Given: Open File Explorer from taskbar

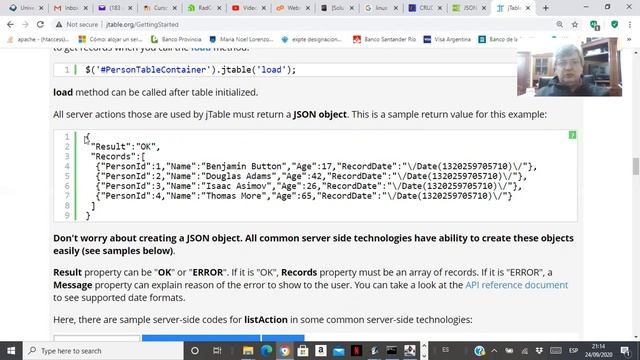Looking at the screenshot, I should tap(248, 351).
